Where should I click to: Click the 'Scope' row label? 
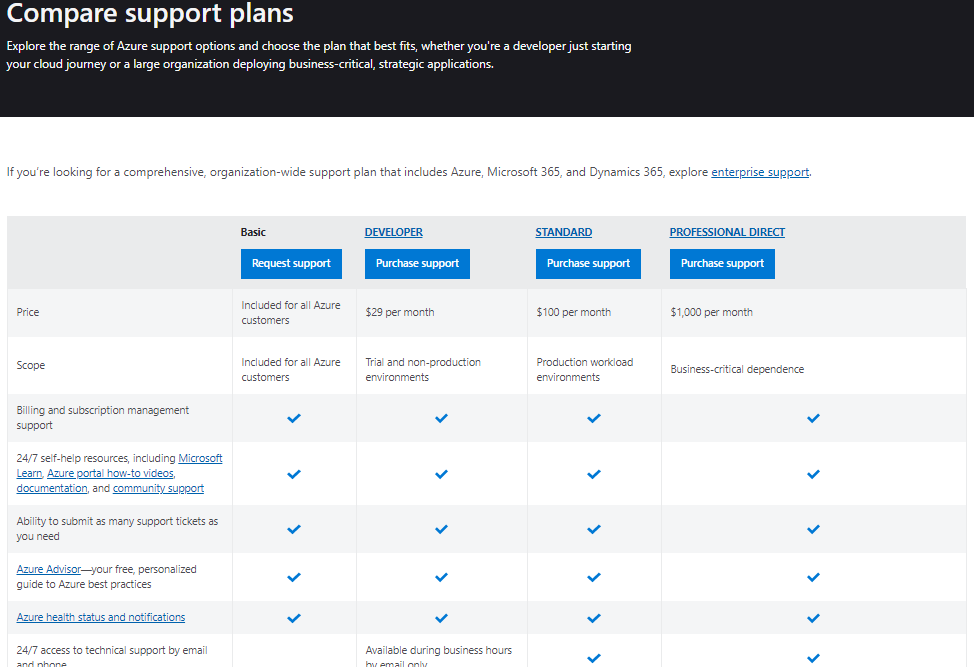[31, 365]
